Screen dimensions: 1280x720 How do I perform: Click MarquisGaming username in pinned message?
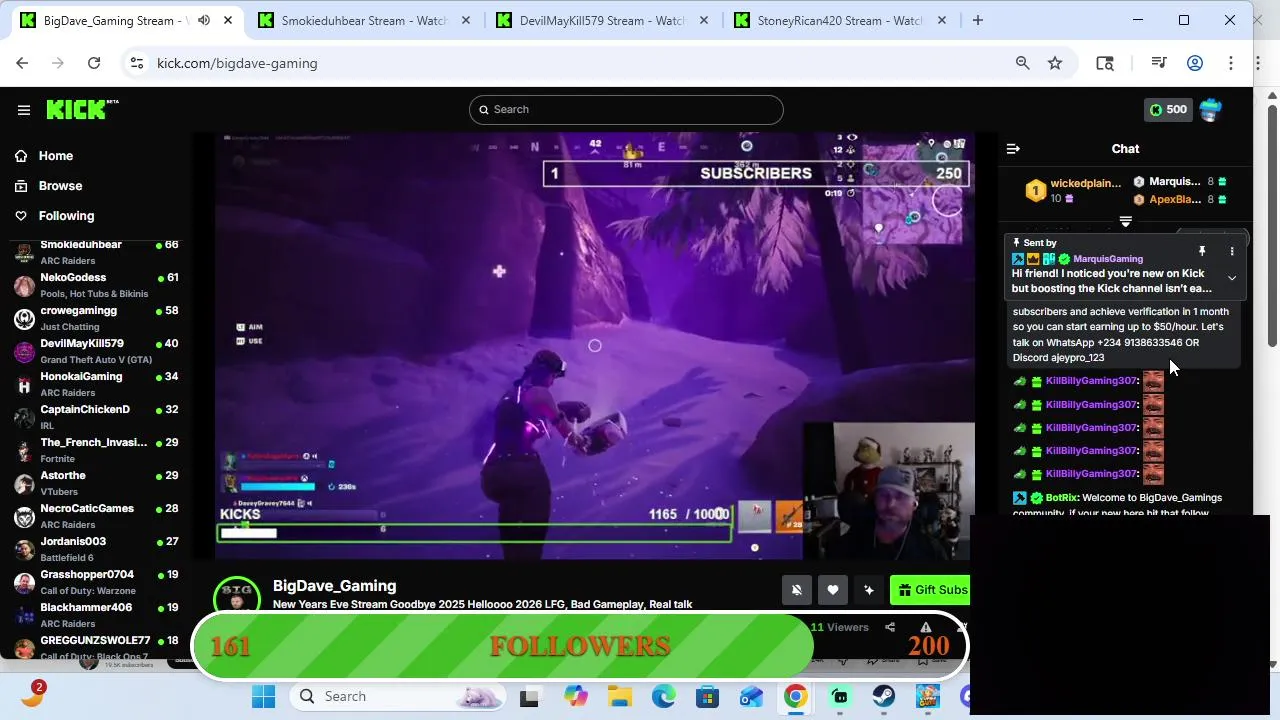[x=1108, y=259]
